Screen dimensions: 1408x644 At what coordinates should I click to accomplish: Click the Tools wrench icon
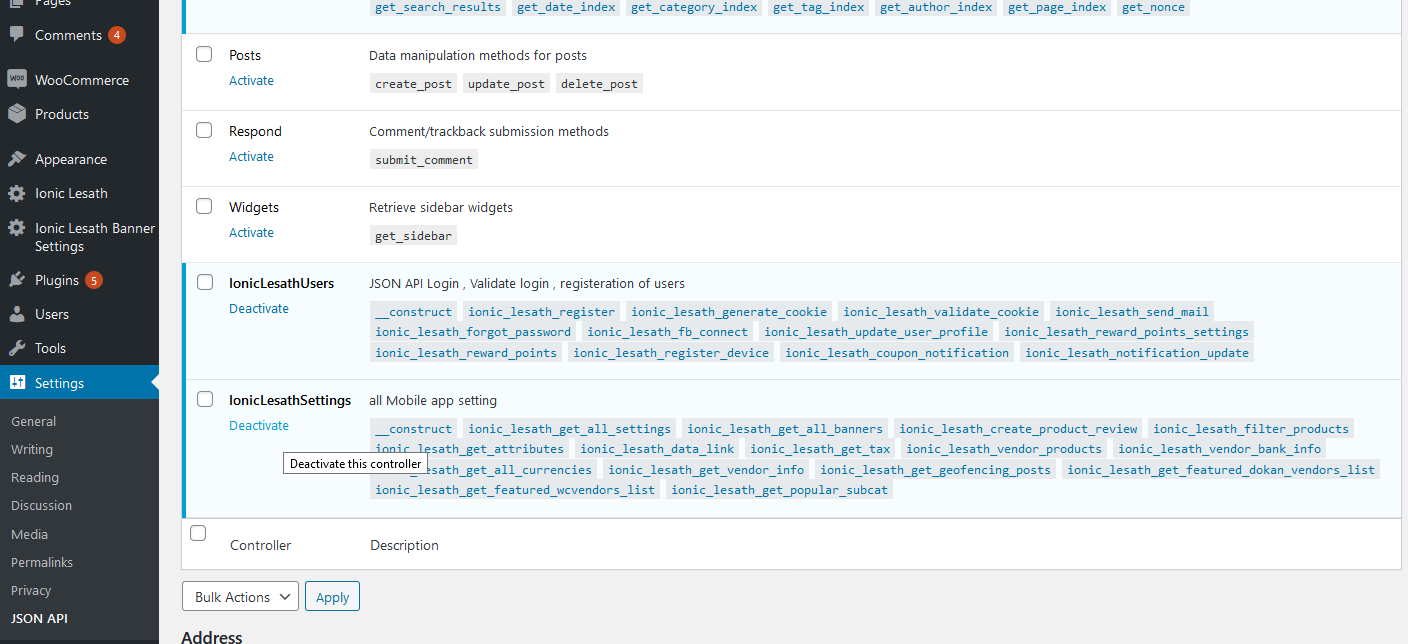coord(16,348)
